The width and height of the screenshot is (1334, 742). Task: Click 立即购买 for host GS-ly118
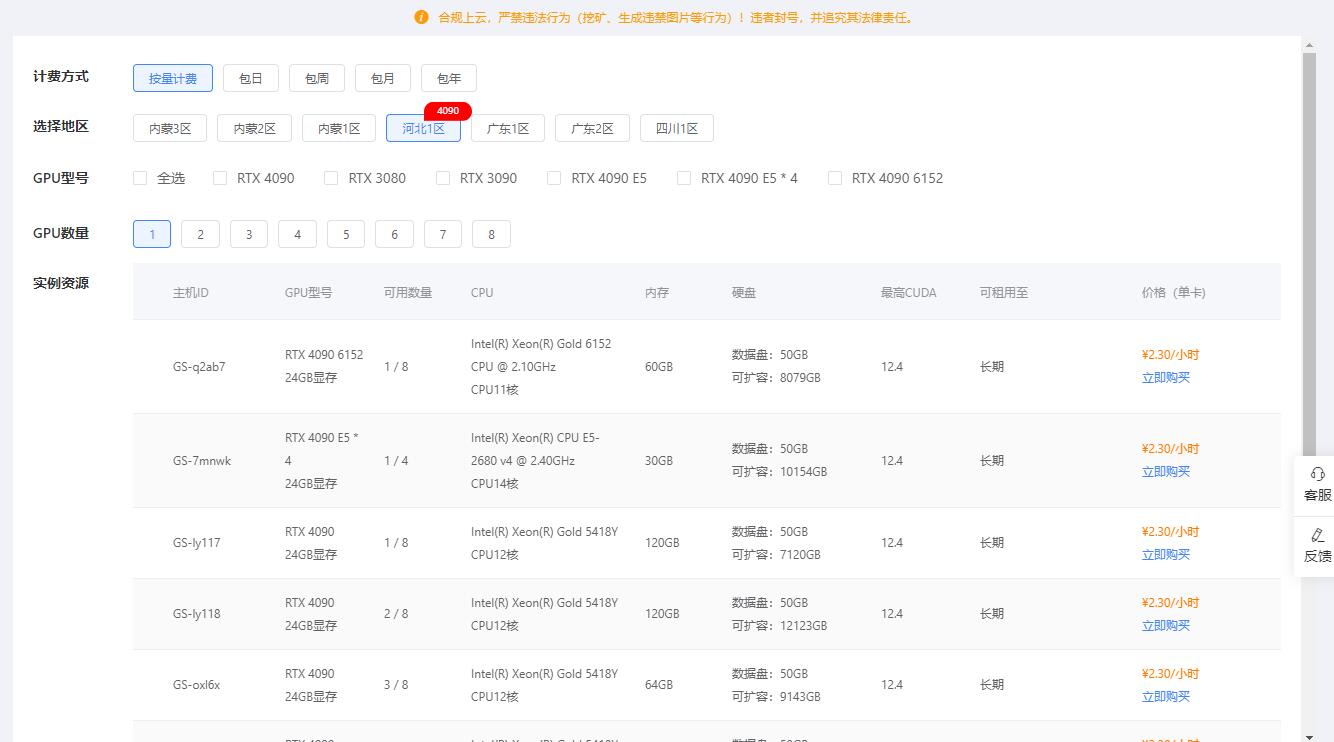tap(1166, 626)
